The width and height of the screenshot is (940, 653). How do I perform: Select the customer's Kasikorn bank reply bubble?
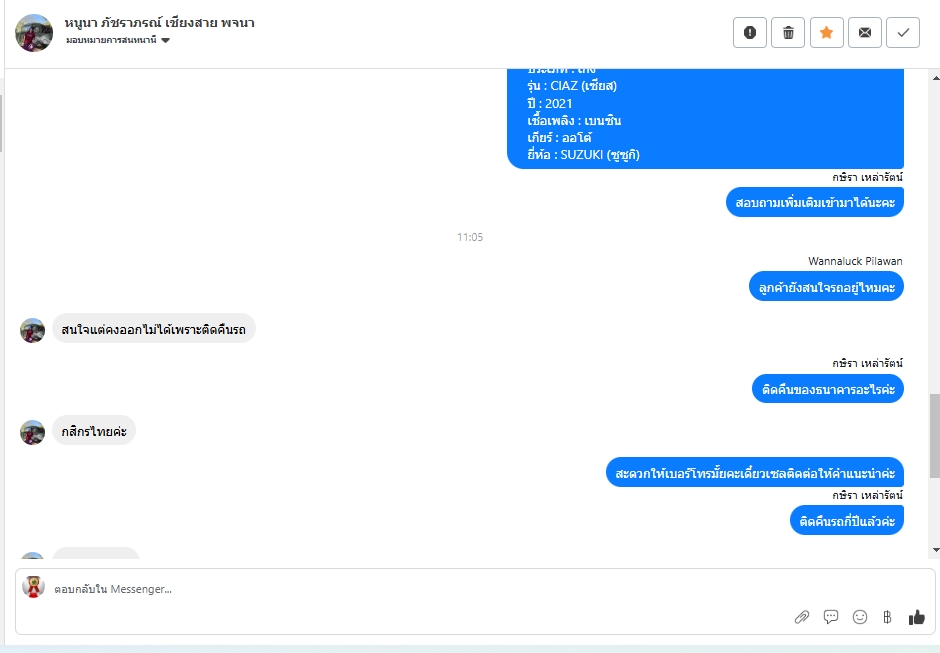[94, 431]
